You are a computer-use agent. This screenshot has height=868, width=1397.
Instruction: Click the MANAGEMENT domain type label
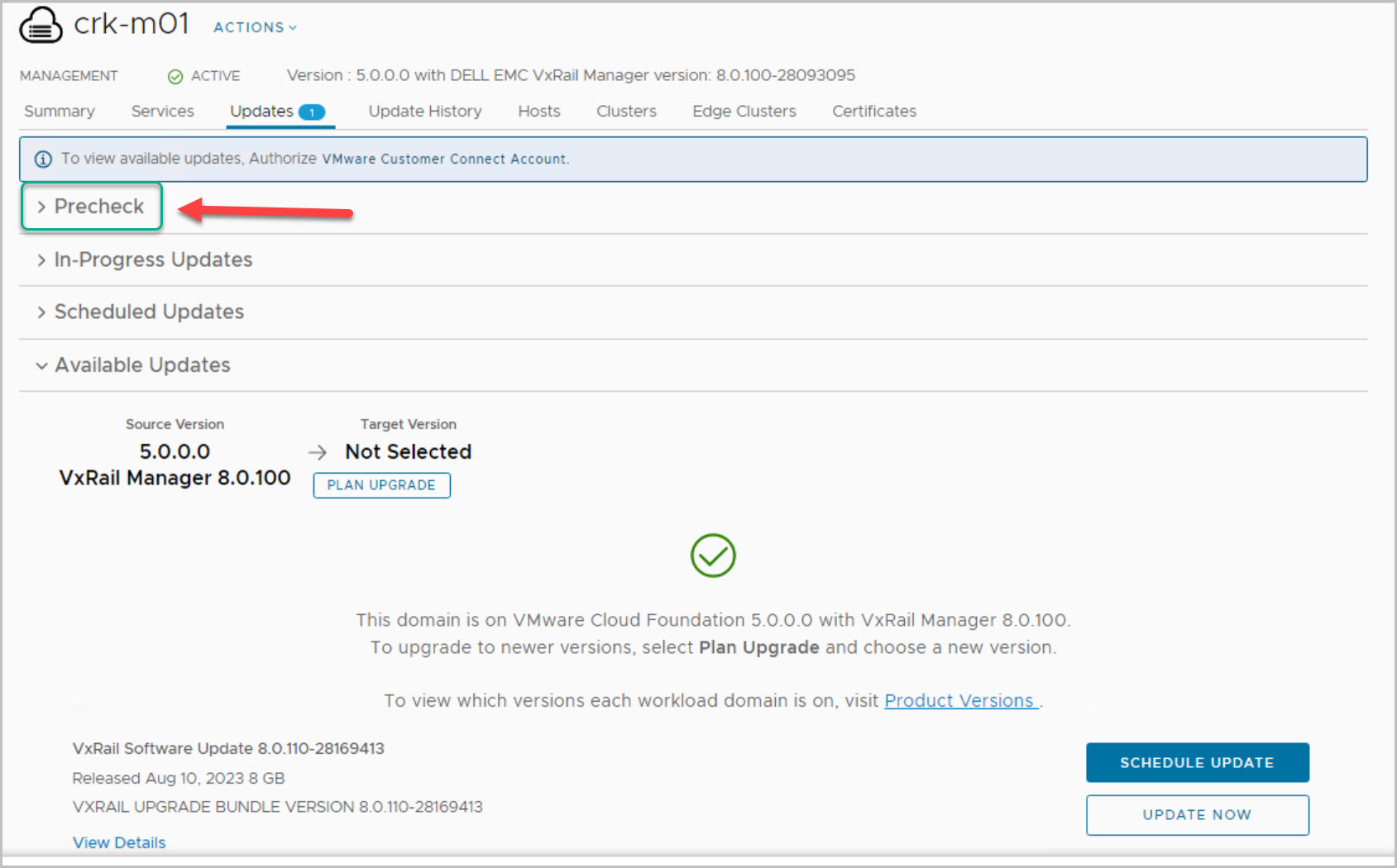pos(69,76)
